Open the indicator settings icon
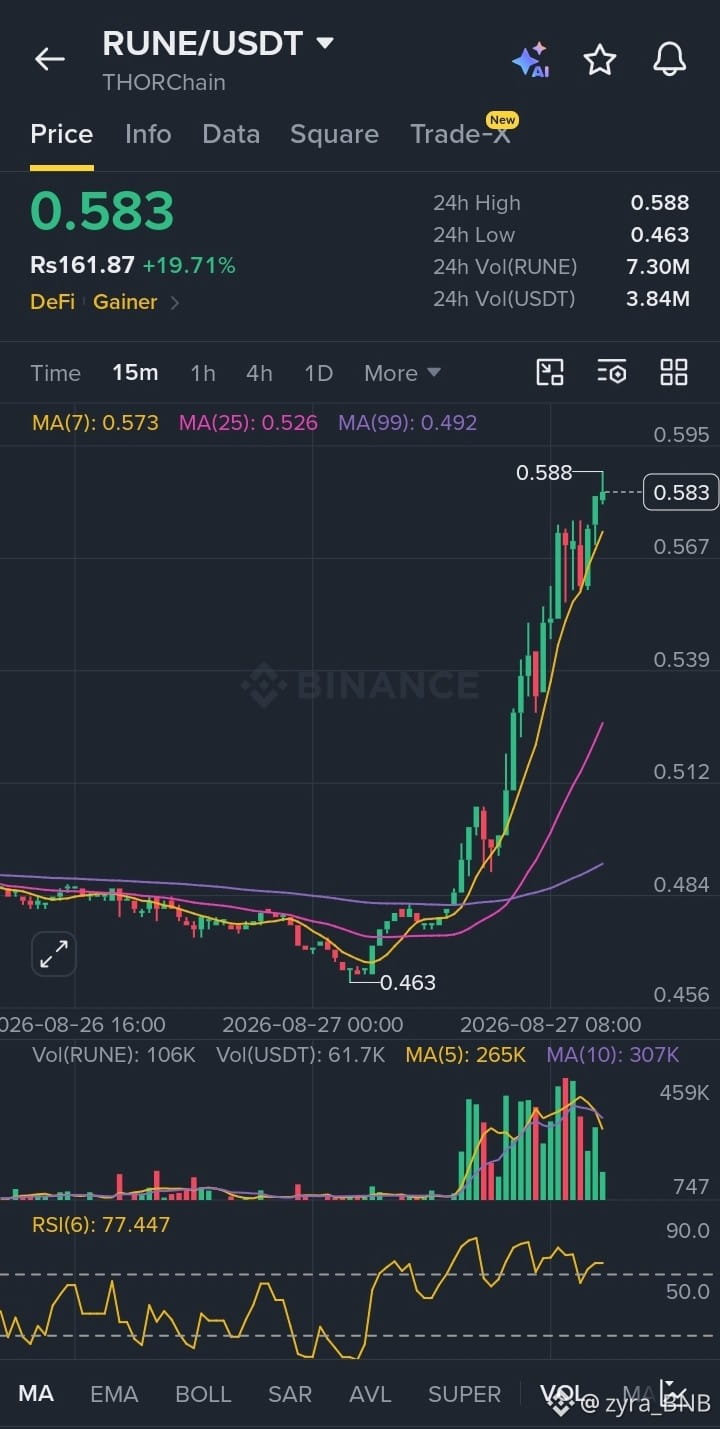This screenshot has height=1429, width=720. pos(611,372)
